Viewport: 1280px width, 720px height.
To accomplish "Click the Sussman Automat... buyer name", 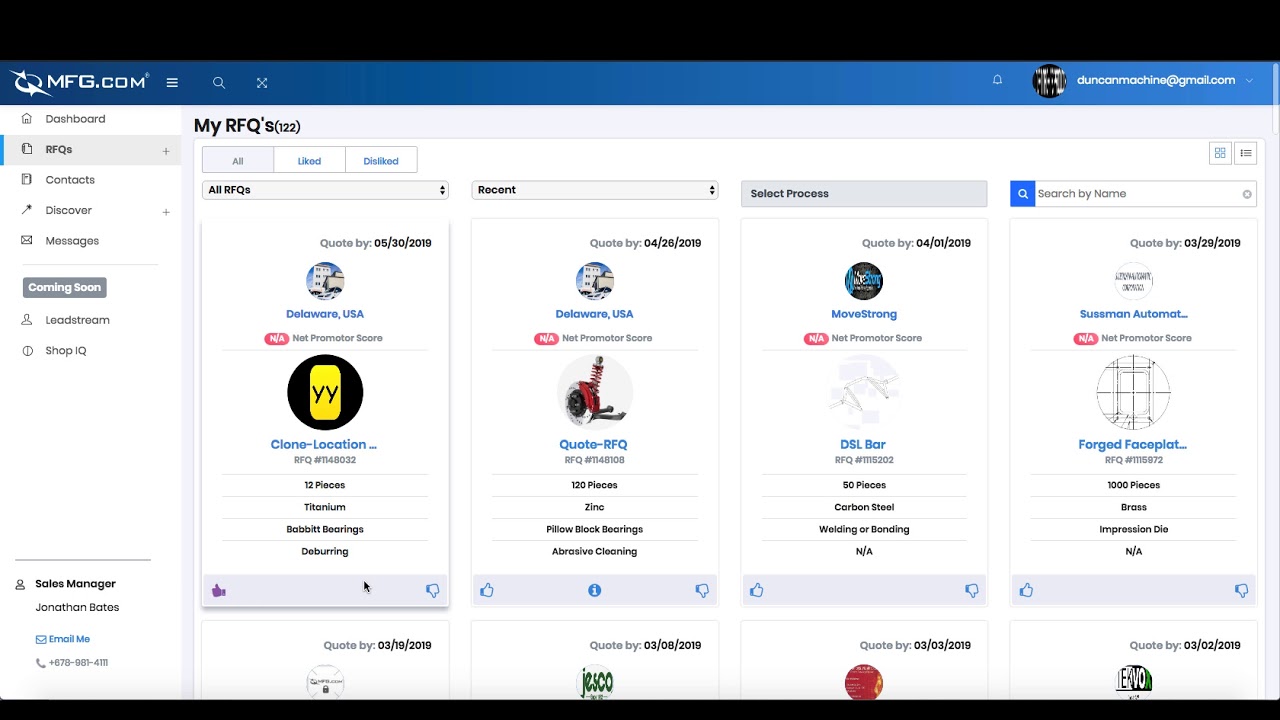I will point(1134,314).
